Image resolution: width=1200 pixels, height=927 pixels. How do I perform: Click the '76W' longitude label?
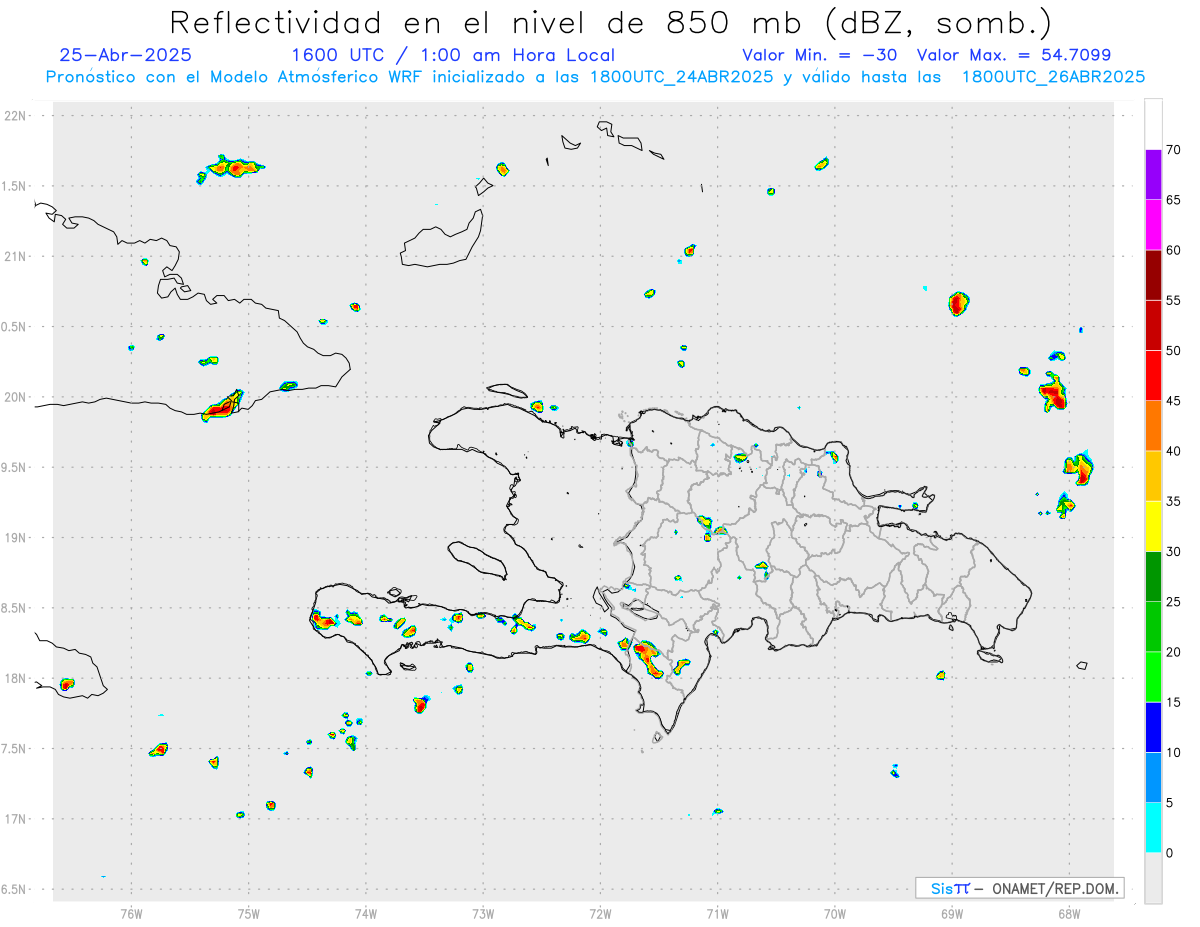pyautogui.click(x=131, y=914)
